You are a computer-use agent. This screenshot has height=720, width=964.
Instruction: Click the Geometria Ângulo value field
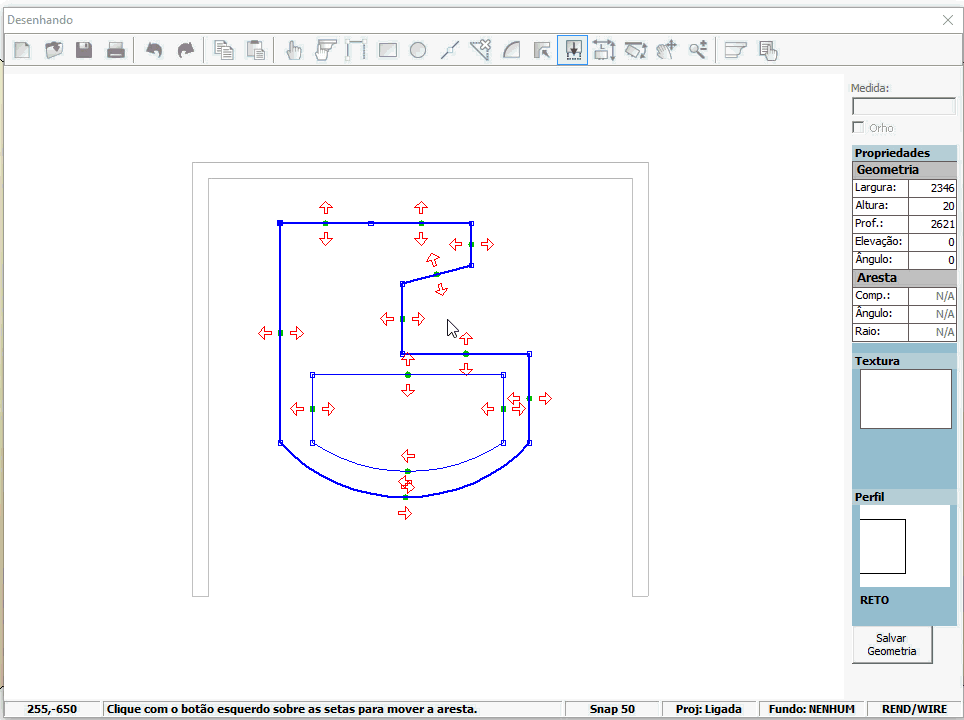coord(932,259)
